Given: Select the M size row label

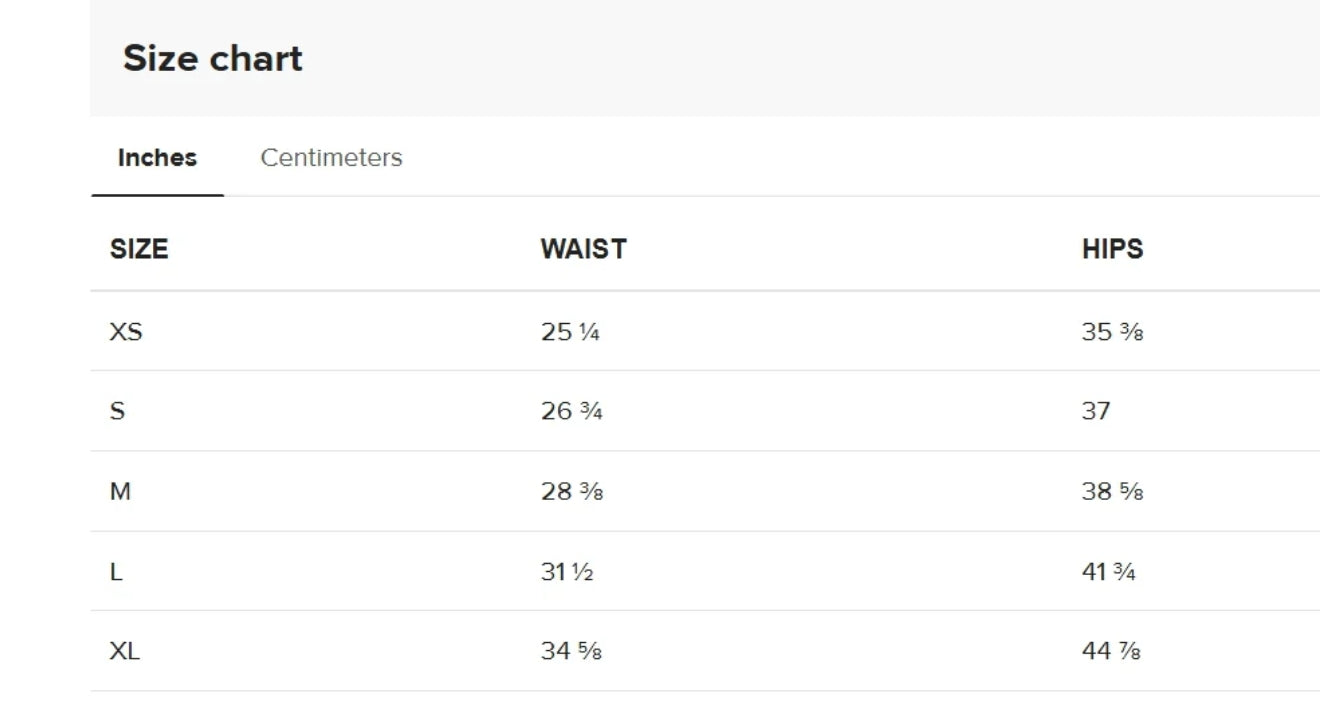Looking at the screenshot, I should click(x=120, y=492).
